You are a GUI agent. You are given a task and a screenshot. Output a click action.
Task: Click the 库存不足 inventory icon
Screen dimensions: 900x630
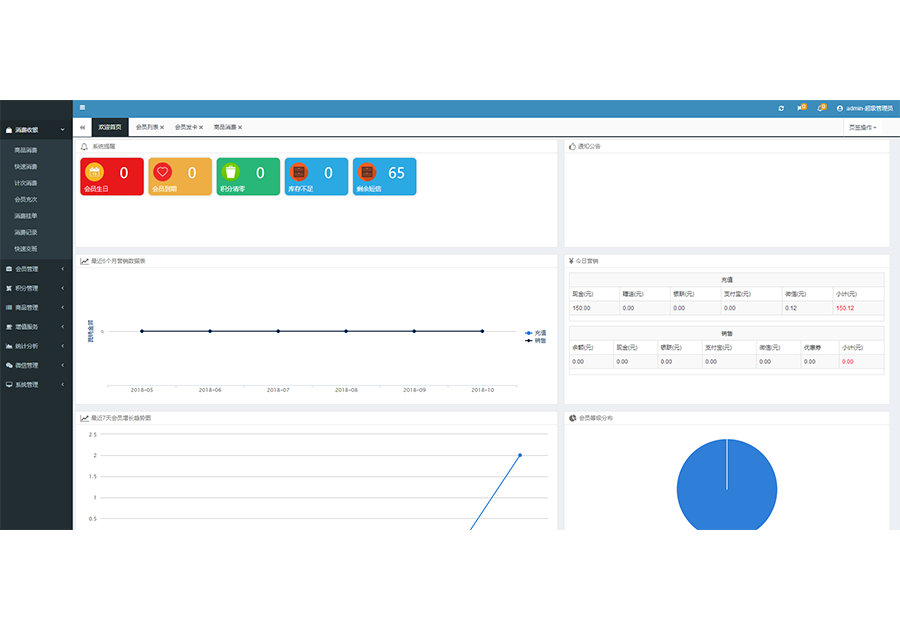tap(299, 172)
